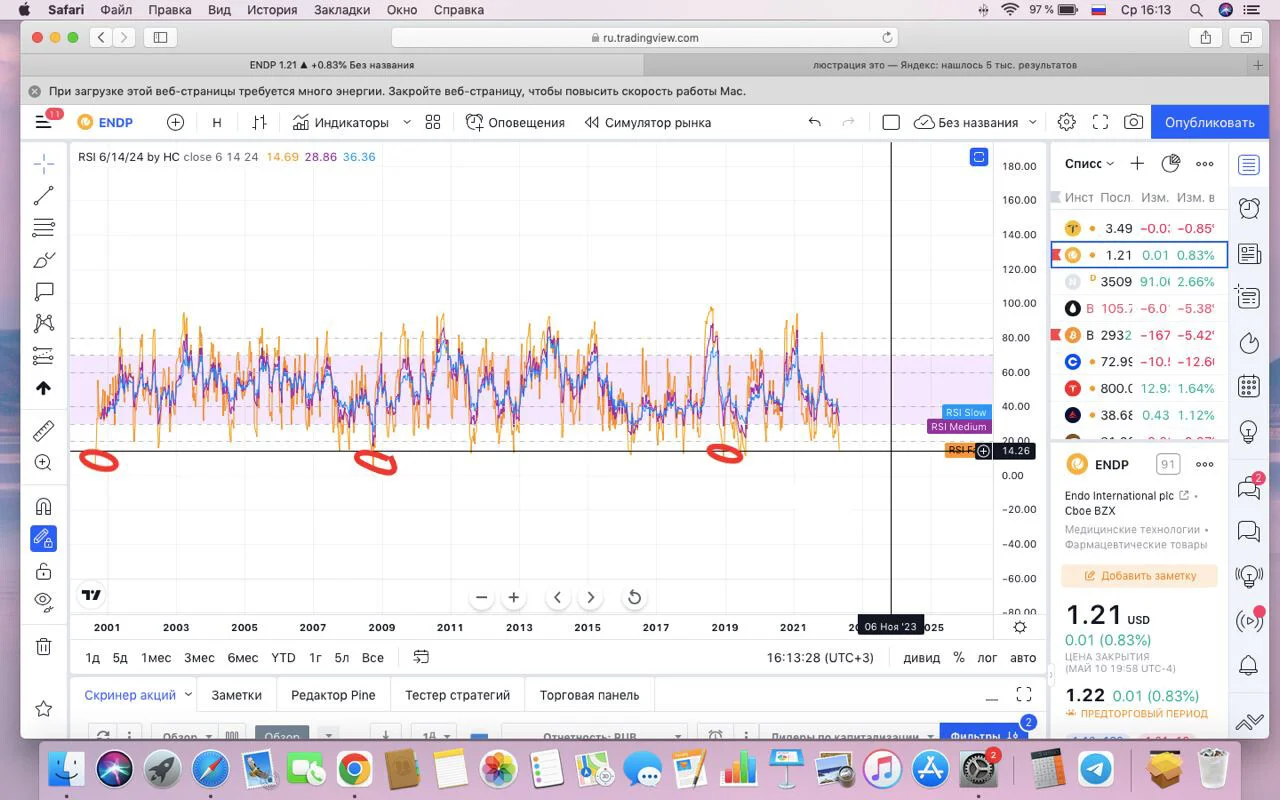Switch chart to fullscreen mode
The width and height of the screenshot is (1280, 800).
point(1100,122)
